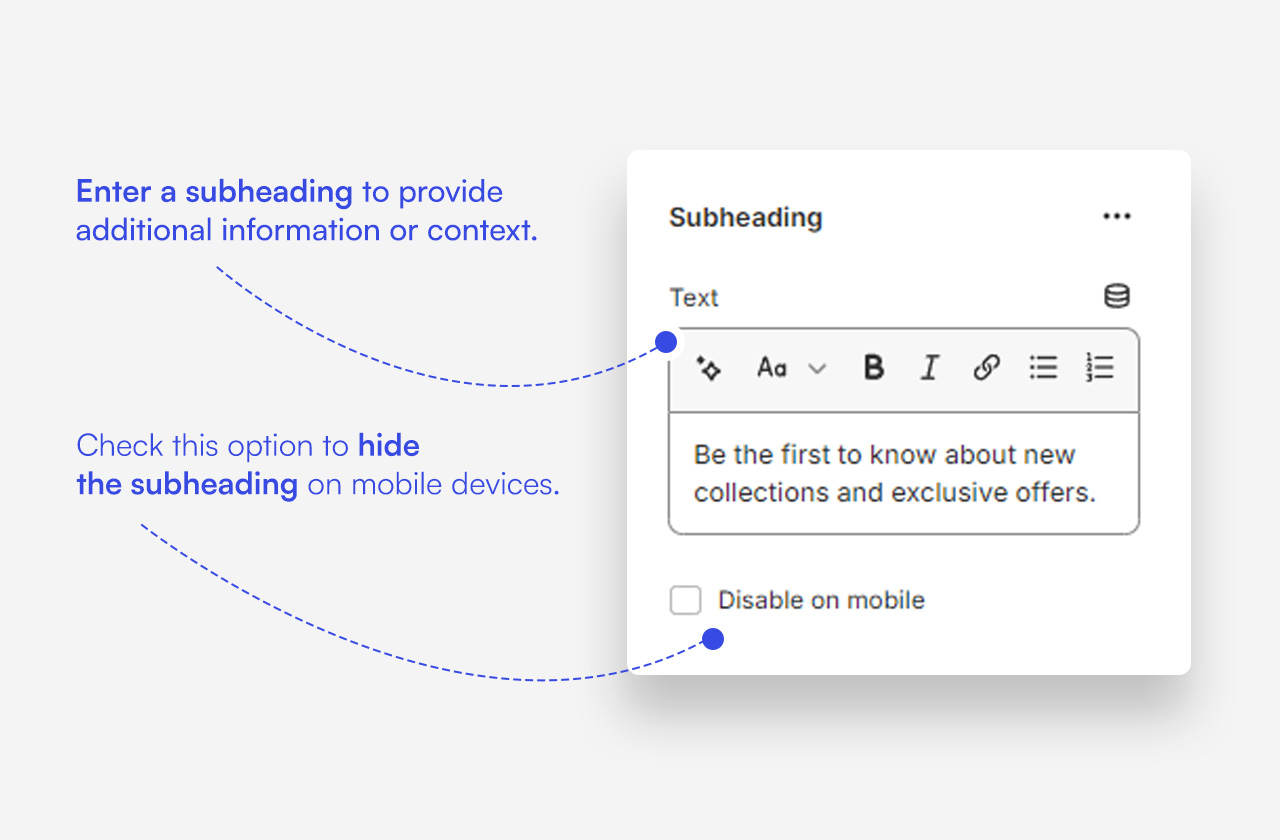The height and width of the screenshot is (840, 1280).
Task: Click the 'Text' field label
Action: point(694,298)
